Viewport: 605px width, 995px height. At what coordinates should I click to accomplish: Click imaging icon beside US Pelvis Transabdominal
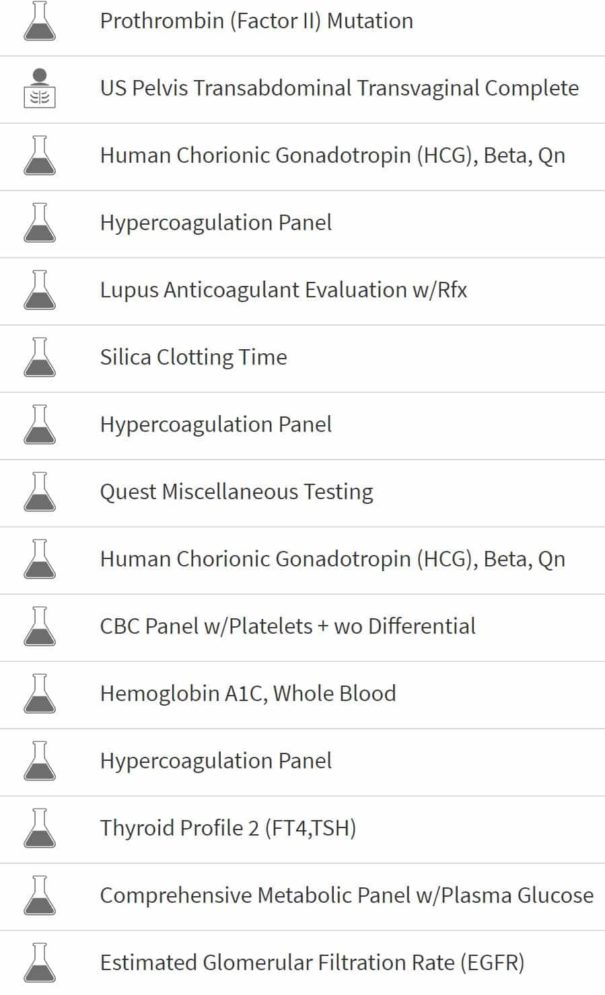(x=39, y=88)
